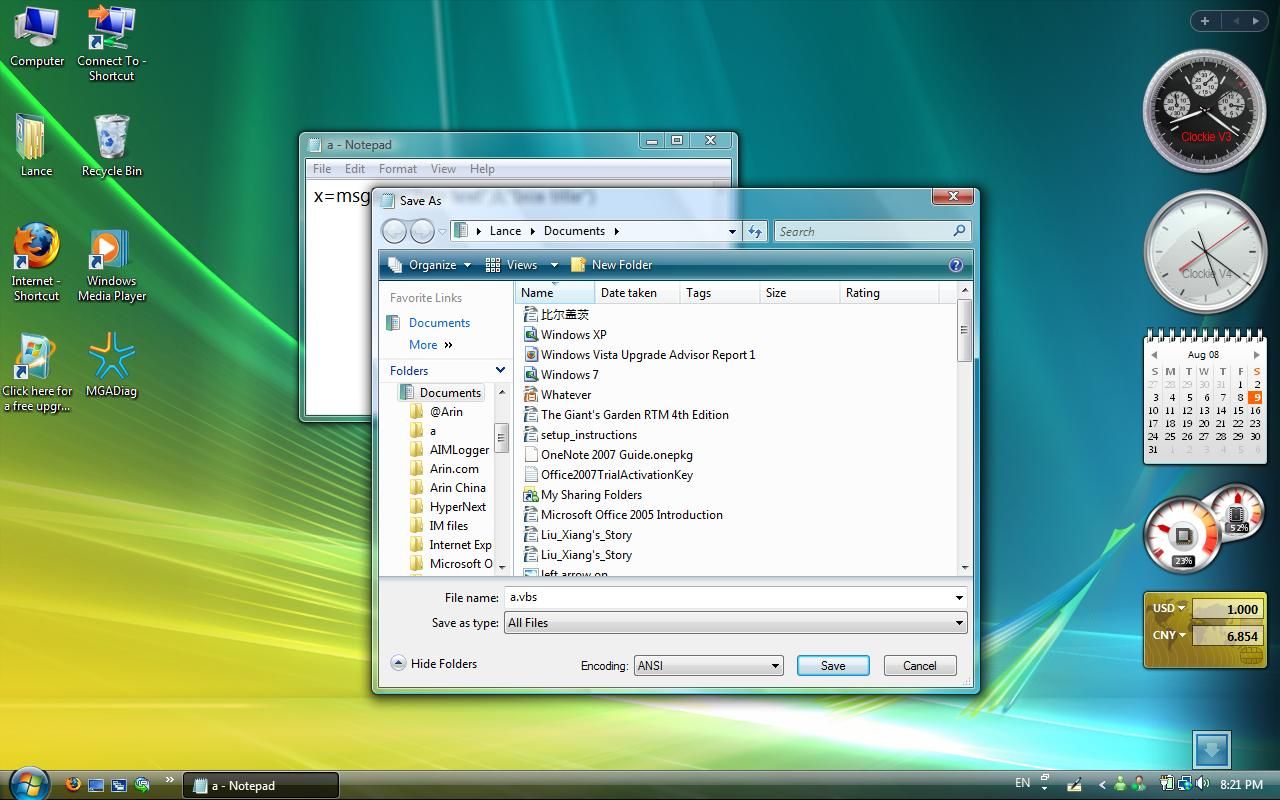The image size is (1280, 800).
Task: Click the Save button
Action: (832, 665)
